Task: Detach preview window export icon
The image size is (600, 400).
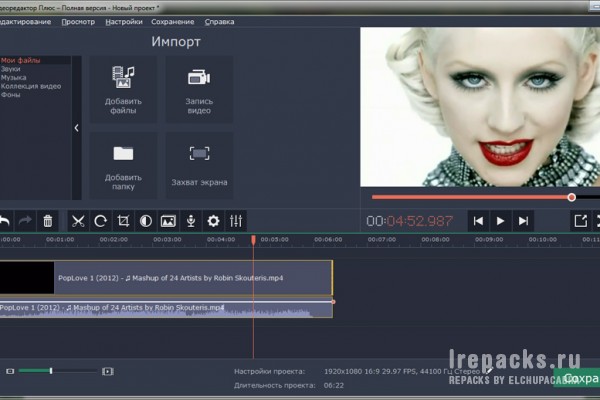Action: click(x=580, y=221)
